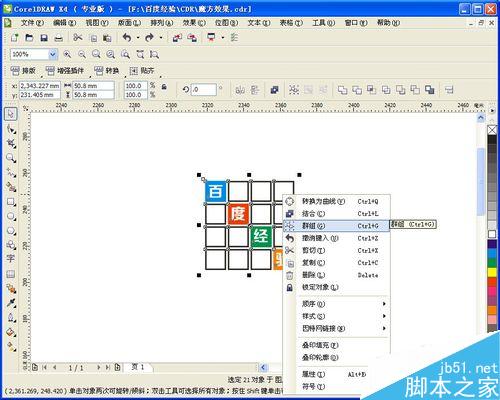Click the Cut scissors icon in the toolbar
The image size is (500, 400).
pos(78,37)
